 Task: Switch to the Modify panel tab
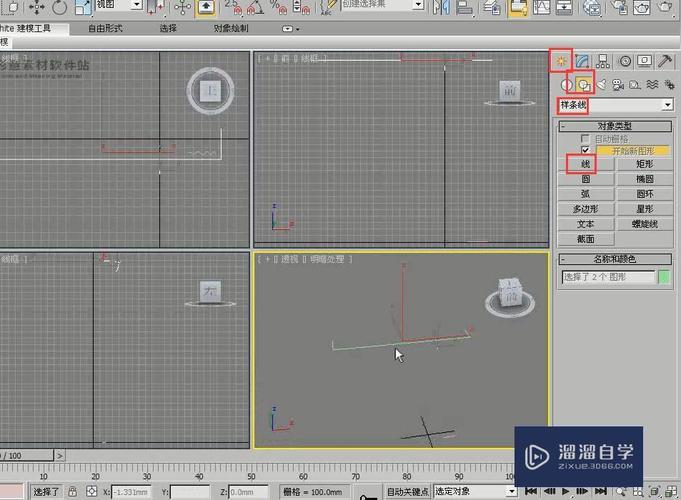[583, 61]
